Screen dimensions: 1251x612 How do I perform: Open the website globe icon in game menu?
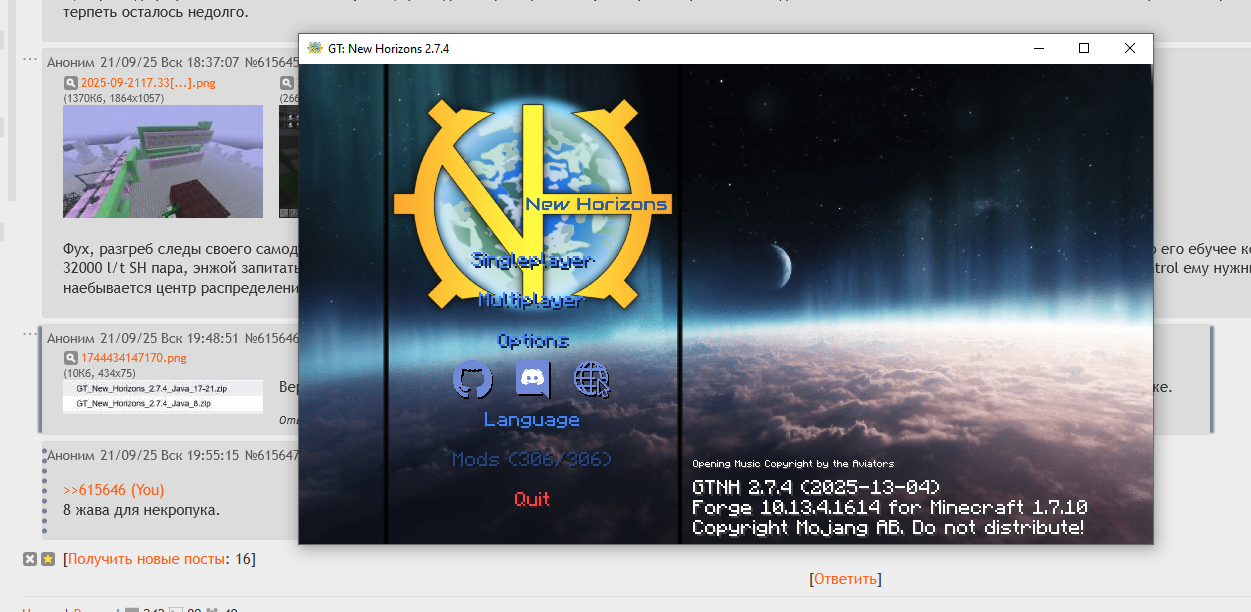(x=591, y=380)
